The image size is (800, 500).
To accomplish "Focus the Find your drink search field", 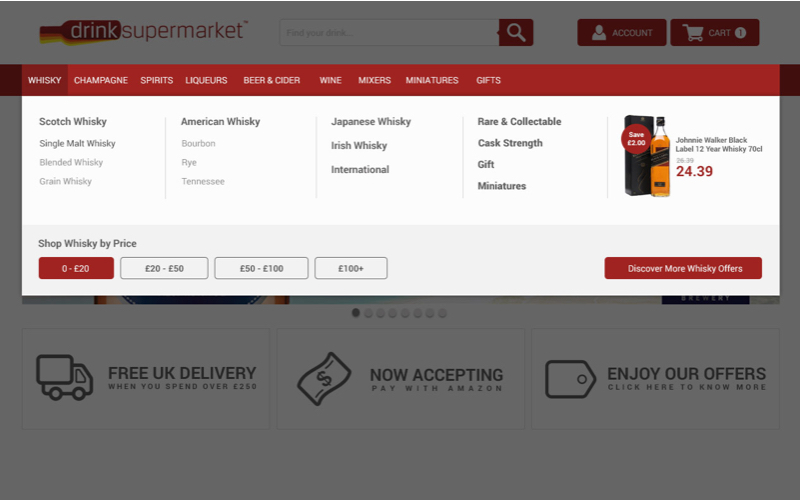I will coord(388,33).
